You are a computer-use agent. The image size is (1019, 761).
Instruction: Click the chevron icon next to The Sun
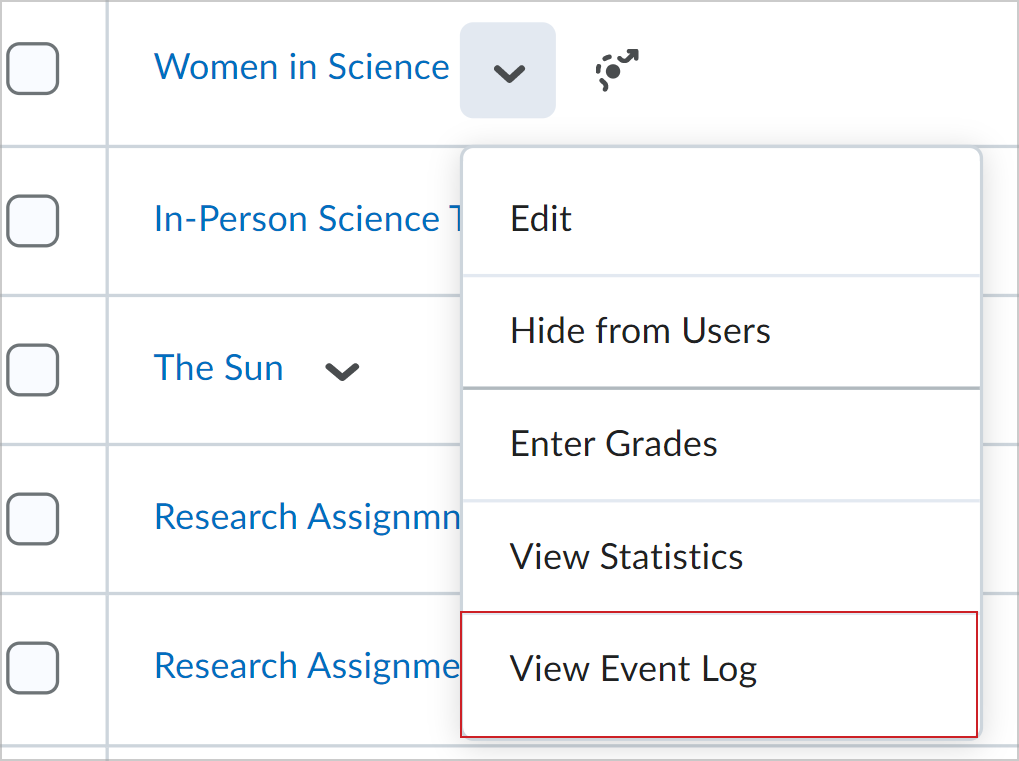tap(342, 371)
